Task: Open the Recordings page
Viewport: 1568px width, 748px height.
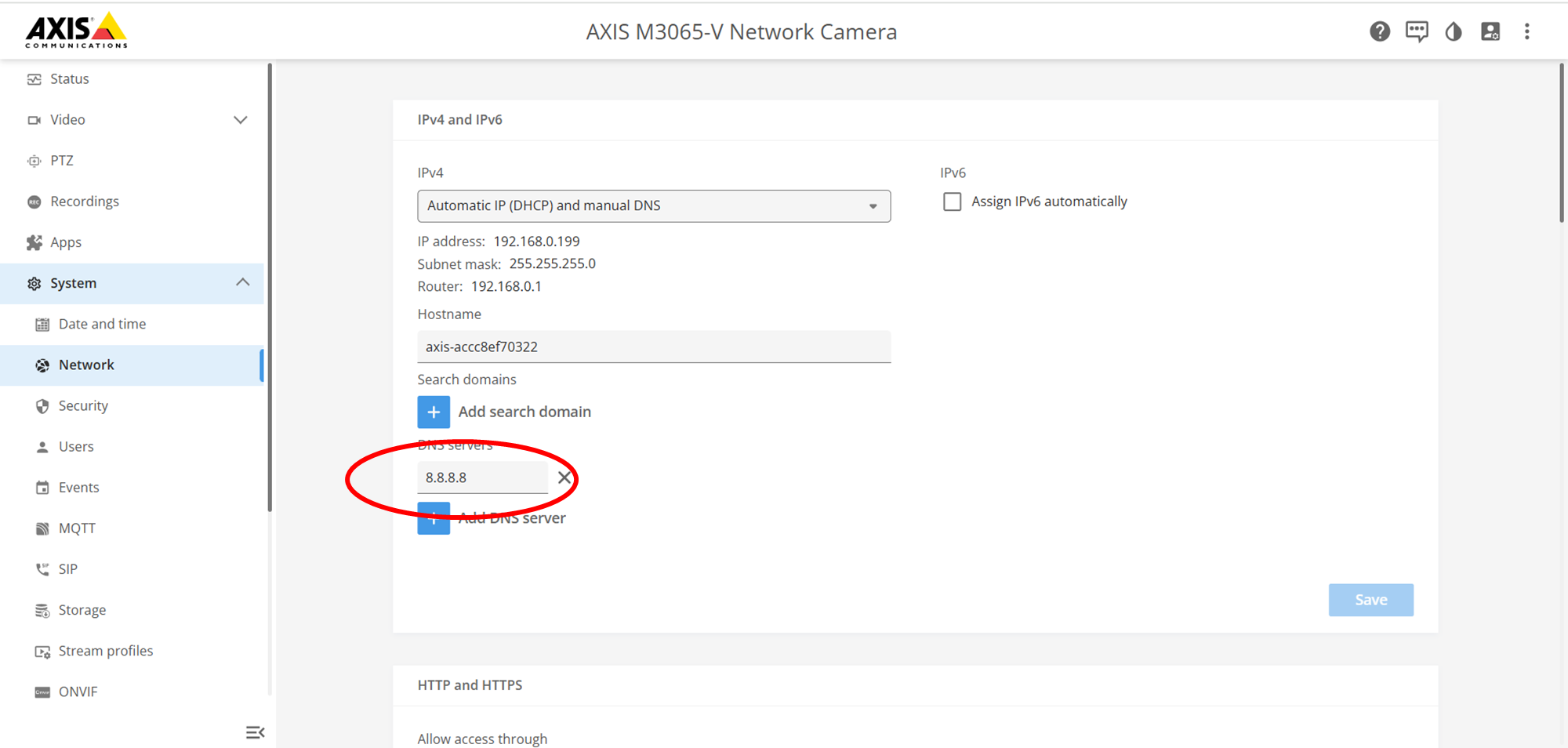Action: coord(85,202)
